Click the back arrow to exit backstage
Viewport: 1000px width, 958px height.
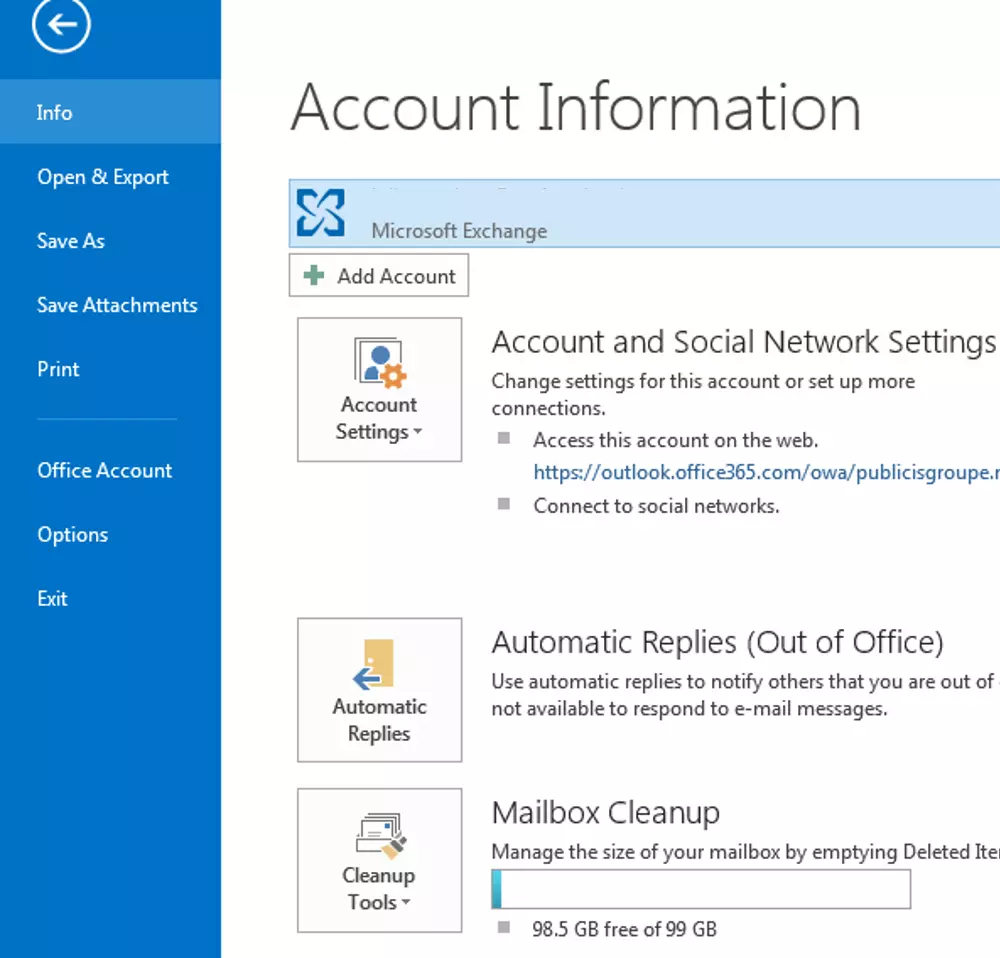pyautogui.click(x=61, y=27)
